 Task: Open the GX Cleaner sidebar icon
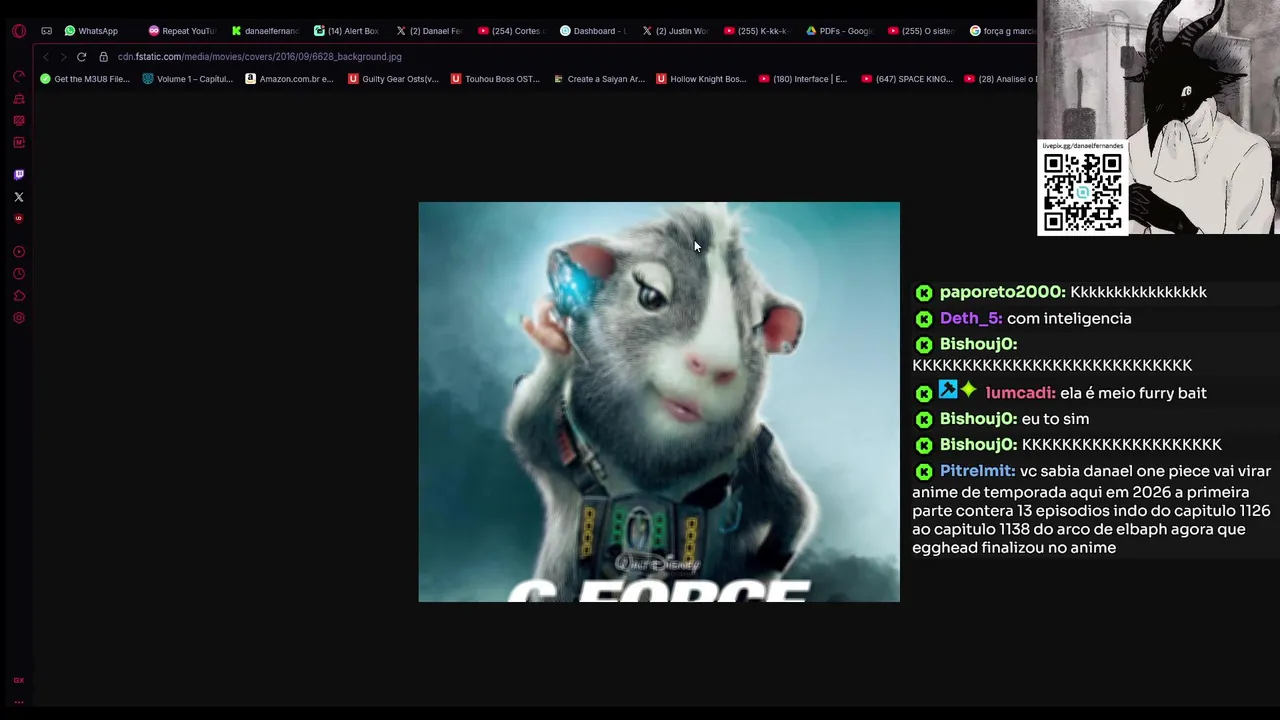tap(18, 99)
